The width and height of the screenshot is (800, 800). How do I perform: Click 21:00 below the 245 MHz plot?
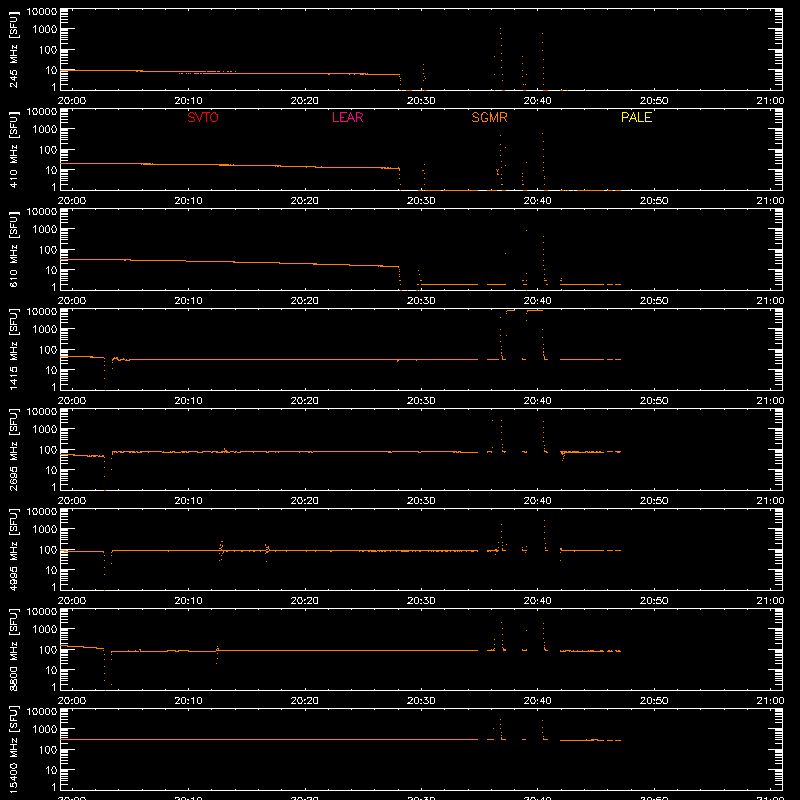click(770, 101)
